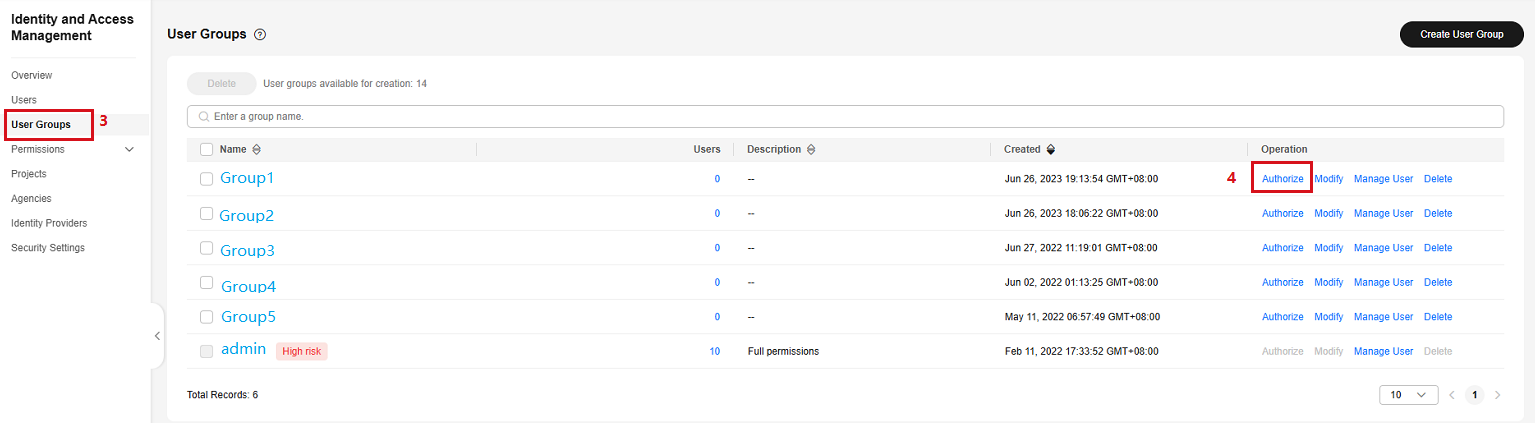Go to next page arrow in pagination
The height and width of the screenshot is (423, 1535).
point(1497,395)
